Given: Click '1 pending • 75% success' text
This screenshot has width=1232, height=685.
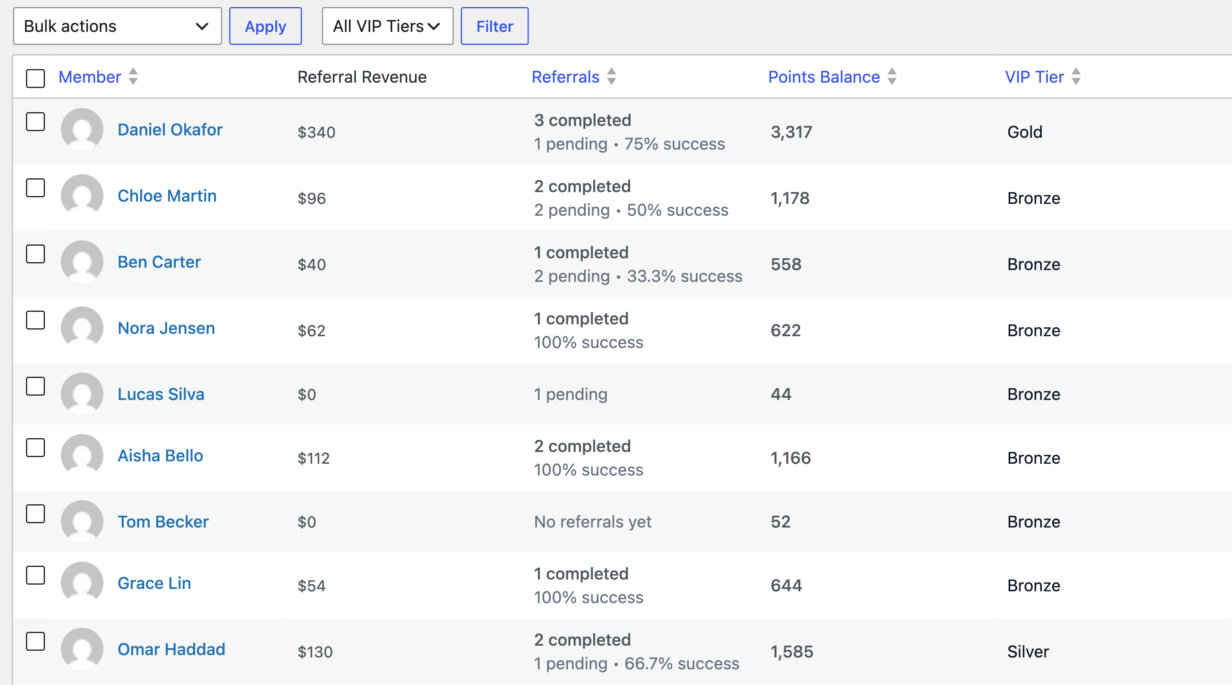Looking at the screenshot, I should pyautogui.click(x=629, y=144).
